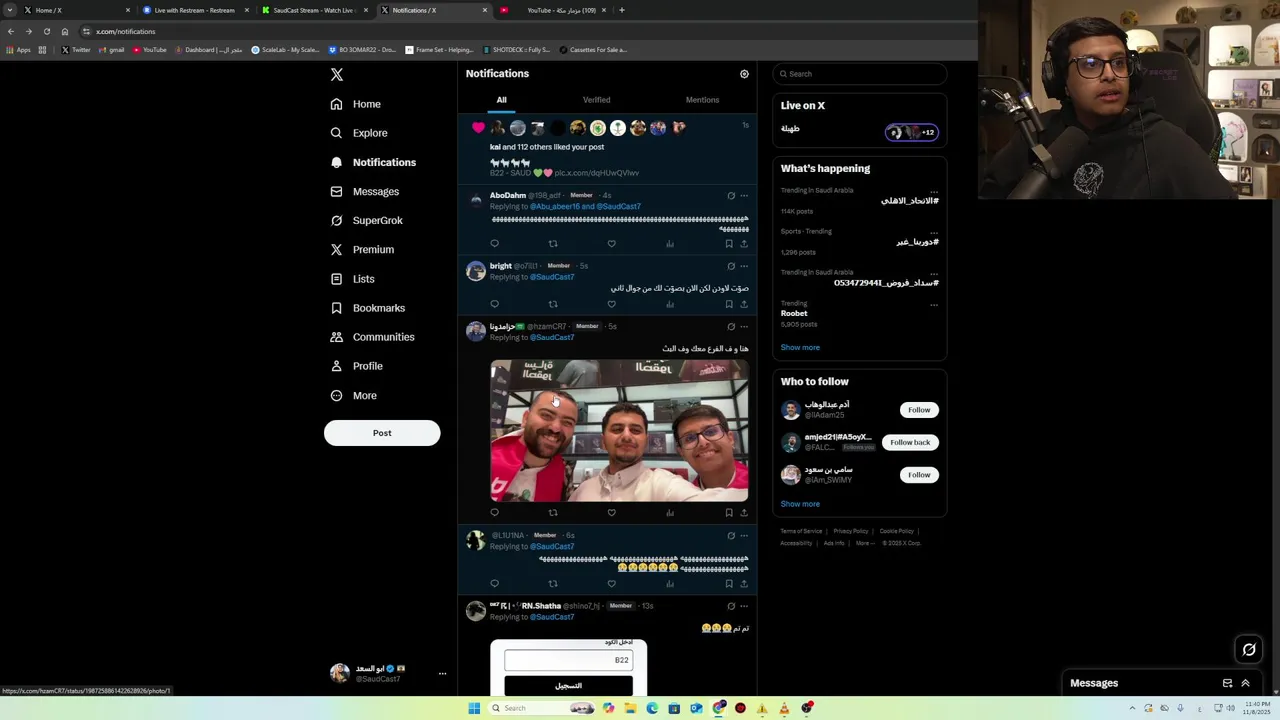Open the Windows Start menu
1280x720 pixels.
pyautogui.click(x=474, y=708)
